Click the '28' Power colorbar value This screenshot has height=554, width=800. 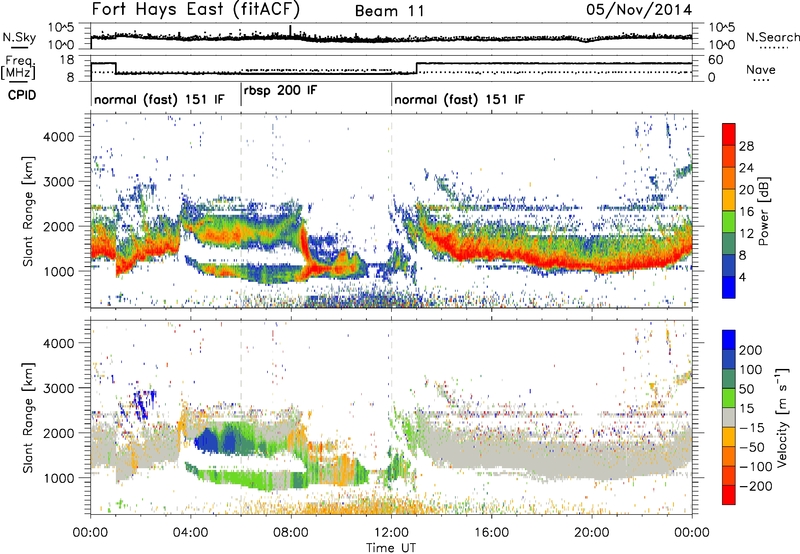pyautogui.click(x=746, y=146)
